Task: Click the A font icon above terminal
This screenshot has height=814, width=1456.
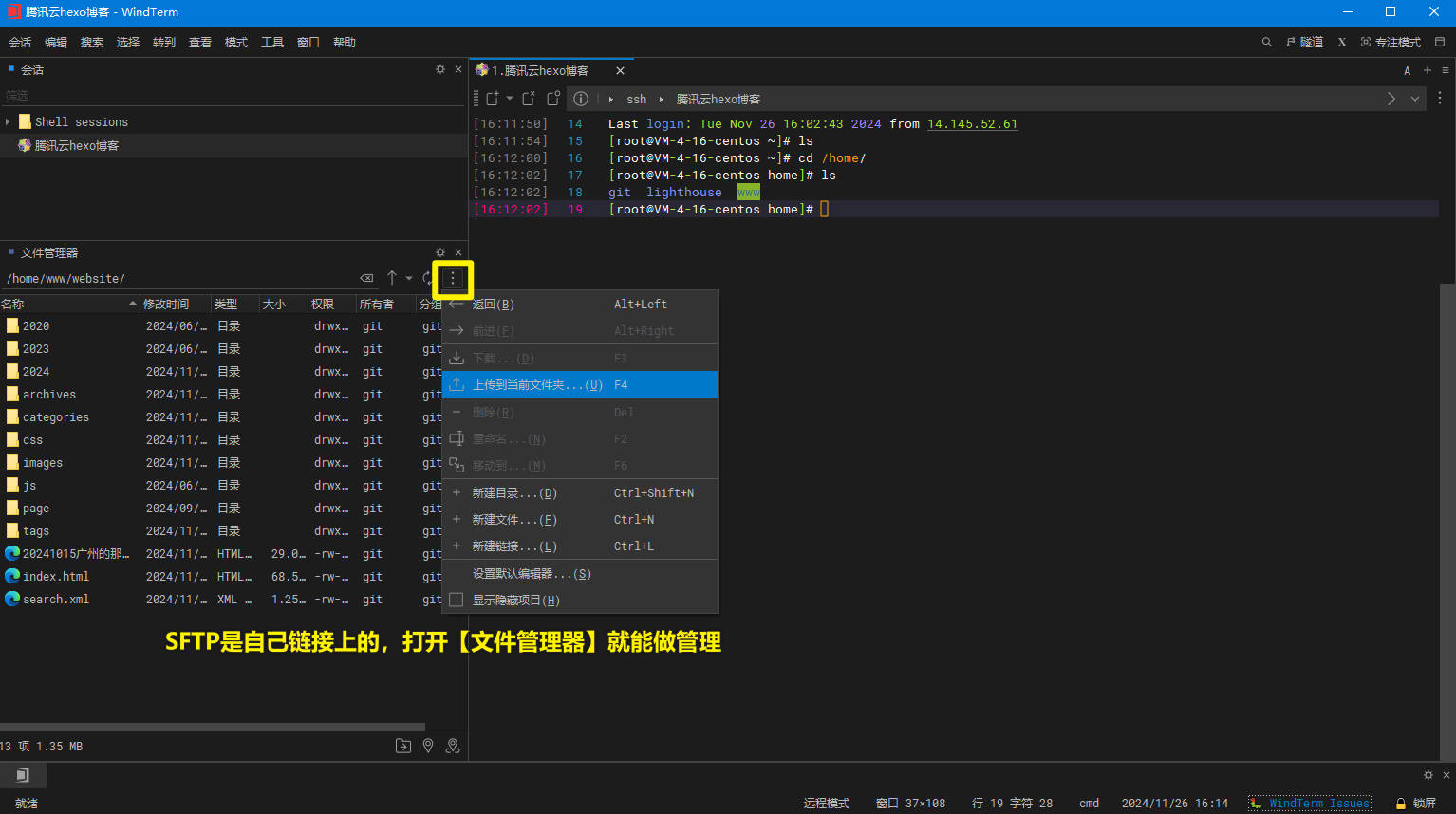Action: click(1408, 70)
